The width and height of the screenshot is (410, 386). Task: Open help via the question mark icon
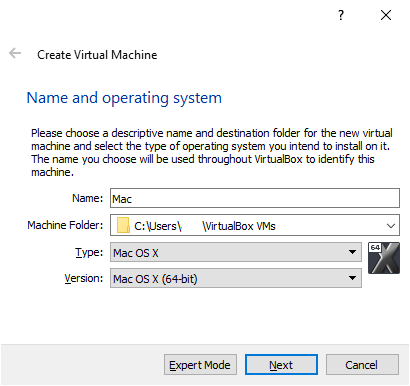point(341,15)
